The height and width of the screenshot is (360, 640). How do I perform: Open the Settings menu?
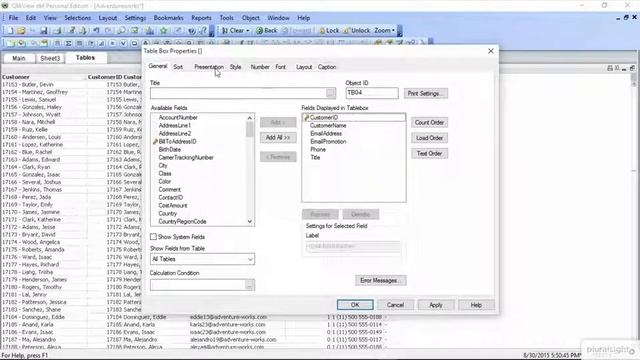(x=135, y=18)
